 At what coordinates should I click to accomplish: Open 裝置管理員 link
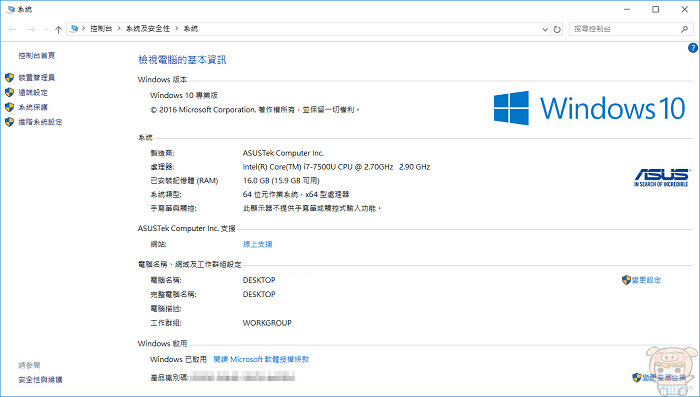[x=37, y=78]
